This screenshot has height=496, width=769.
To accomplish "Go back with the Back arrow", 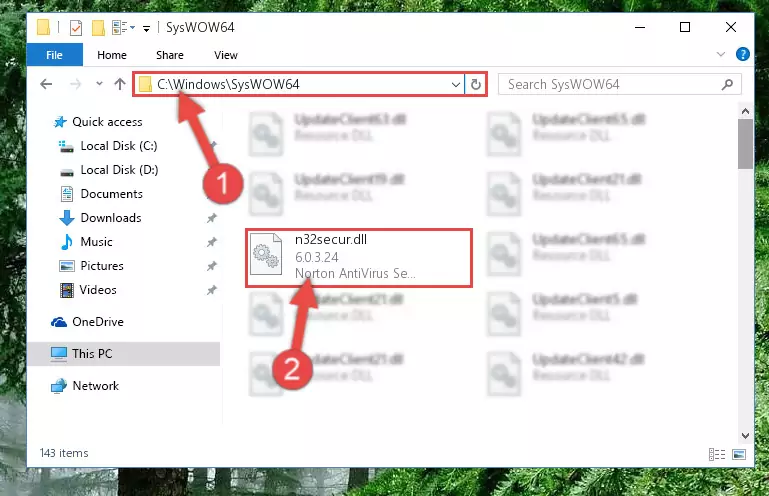I will click(46, 84).
